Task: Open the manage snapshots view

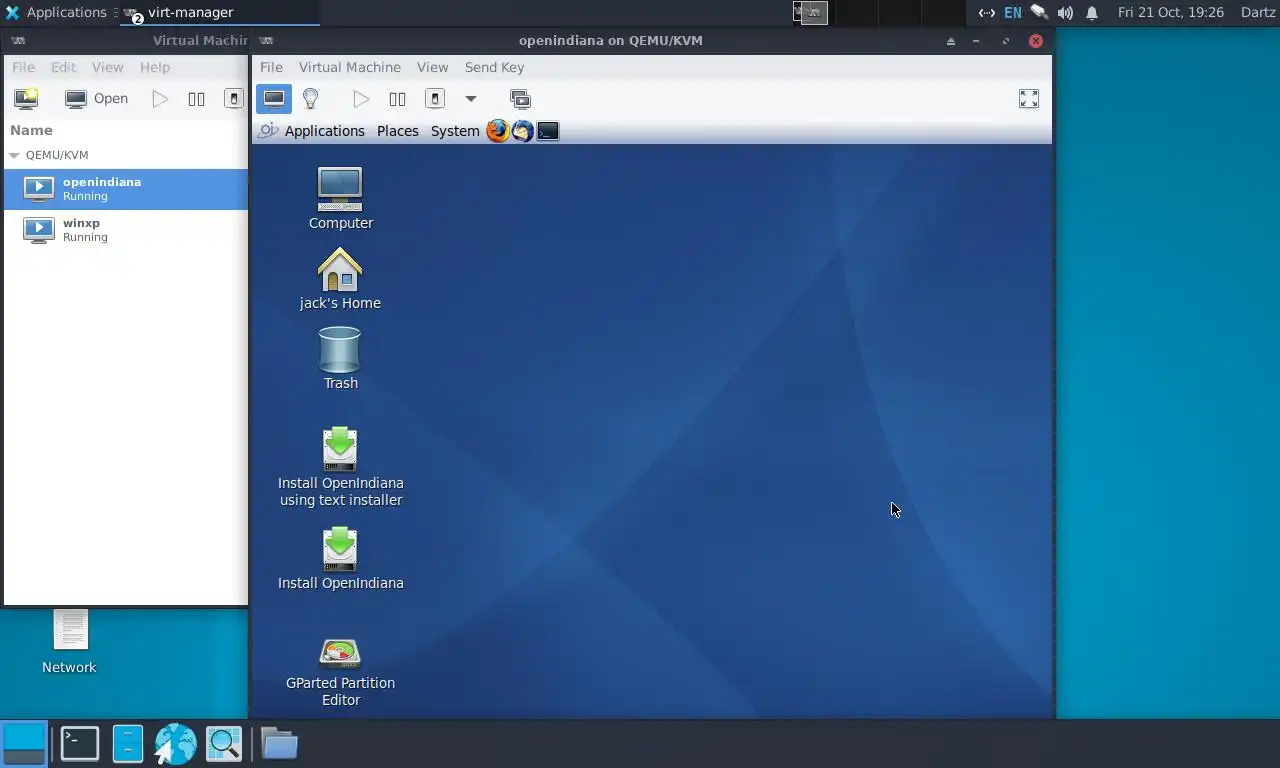Action: click(519, 98)
